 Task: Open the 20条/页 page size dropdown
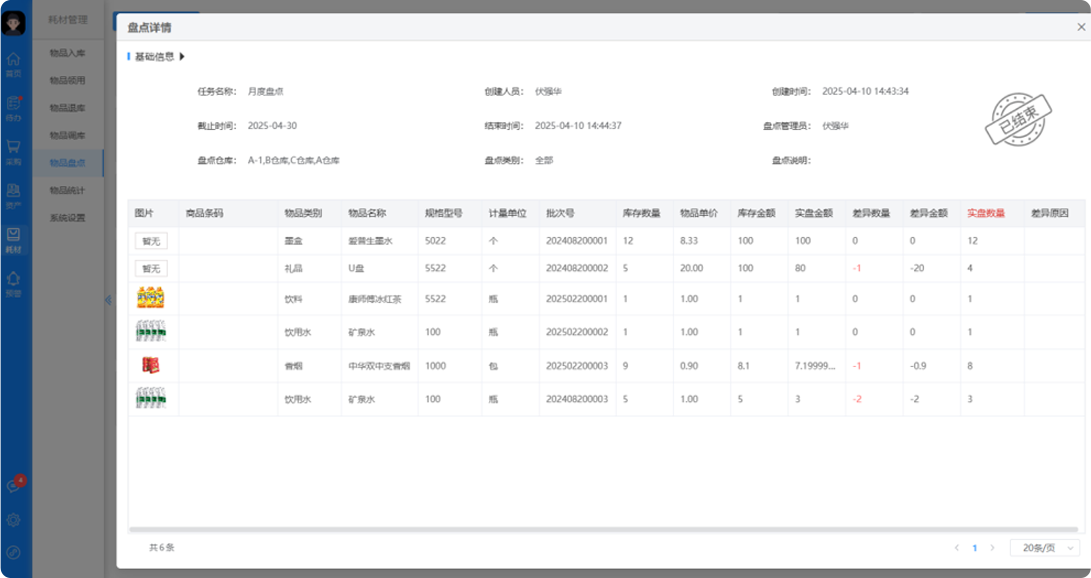tap(1044, 548)
